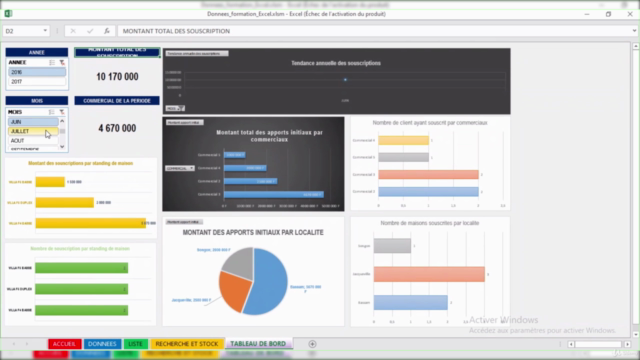Click the vertical scrollbar down arrow
This screenshot has height=360, width=640.
click(x=636, y=334)
